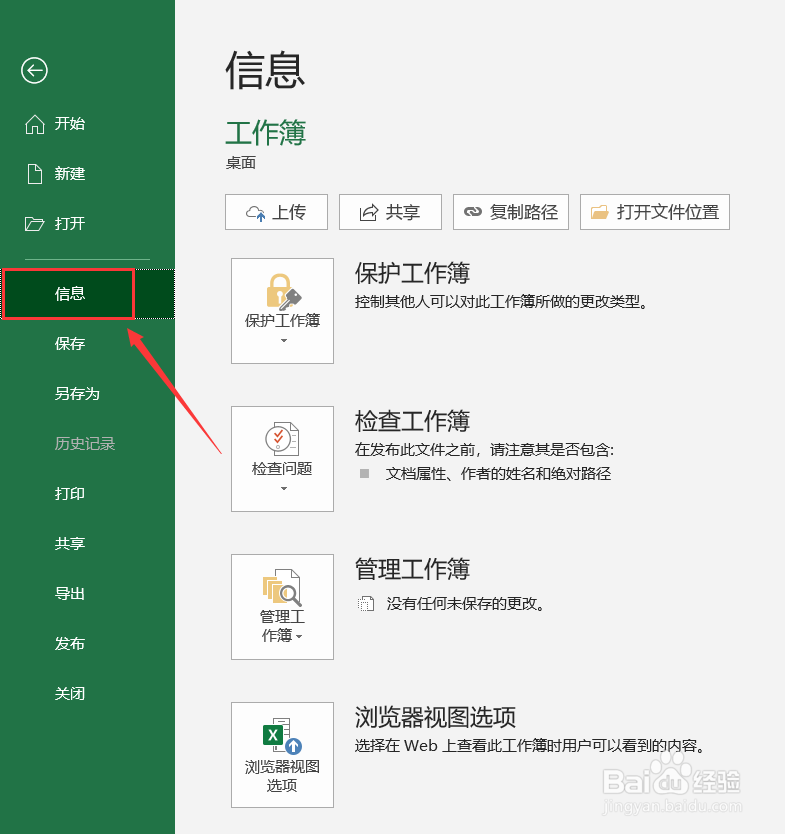Click the lock and key icon
The height and width of the screenshot is (834, 785).
click(283, 292)
